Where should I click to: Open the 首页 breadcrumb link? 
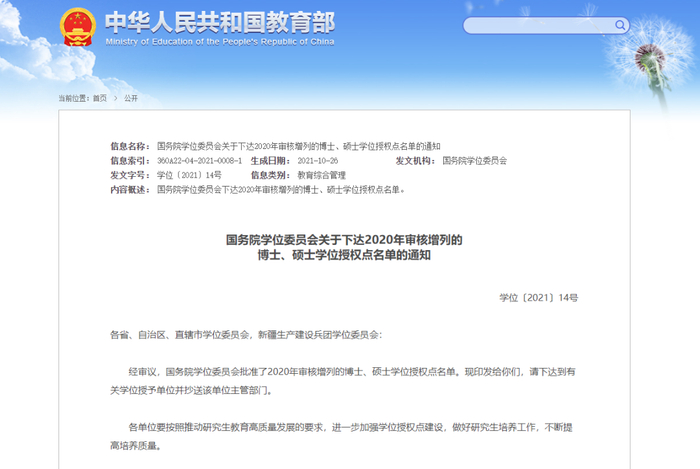pyautogui.click(x=100, y=98)
